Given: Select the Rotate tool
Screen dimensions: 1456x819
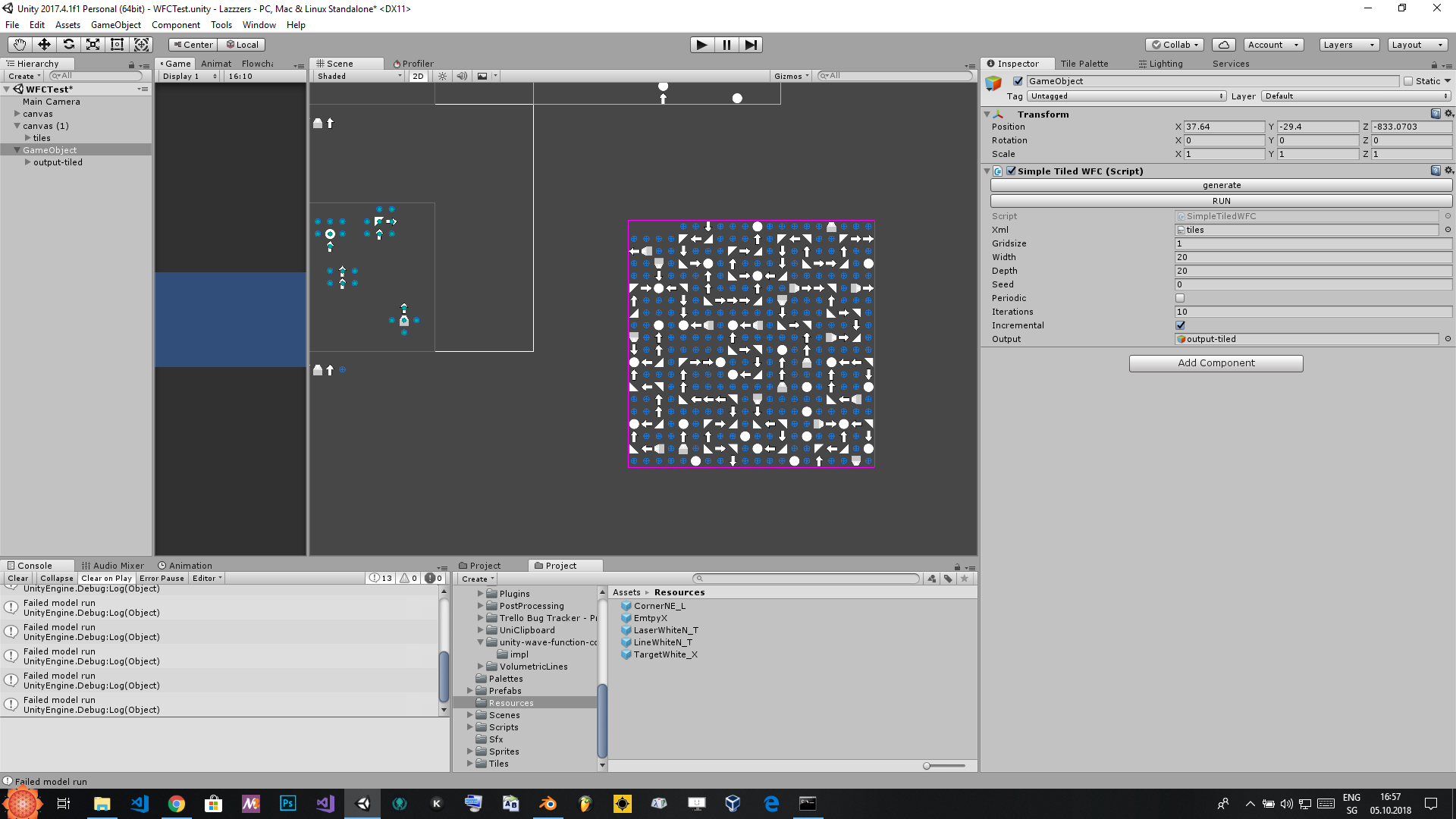Looking at the screenshot, I should 68,45.
